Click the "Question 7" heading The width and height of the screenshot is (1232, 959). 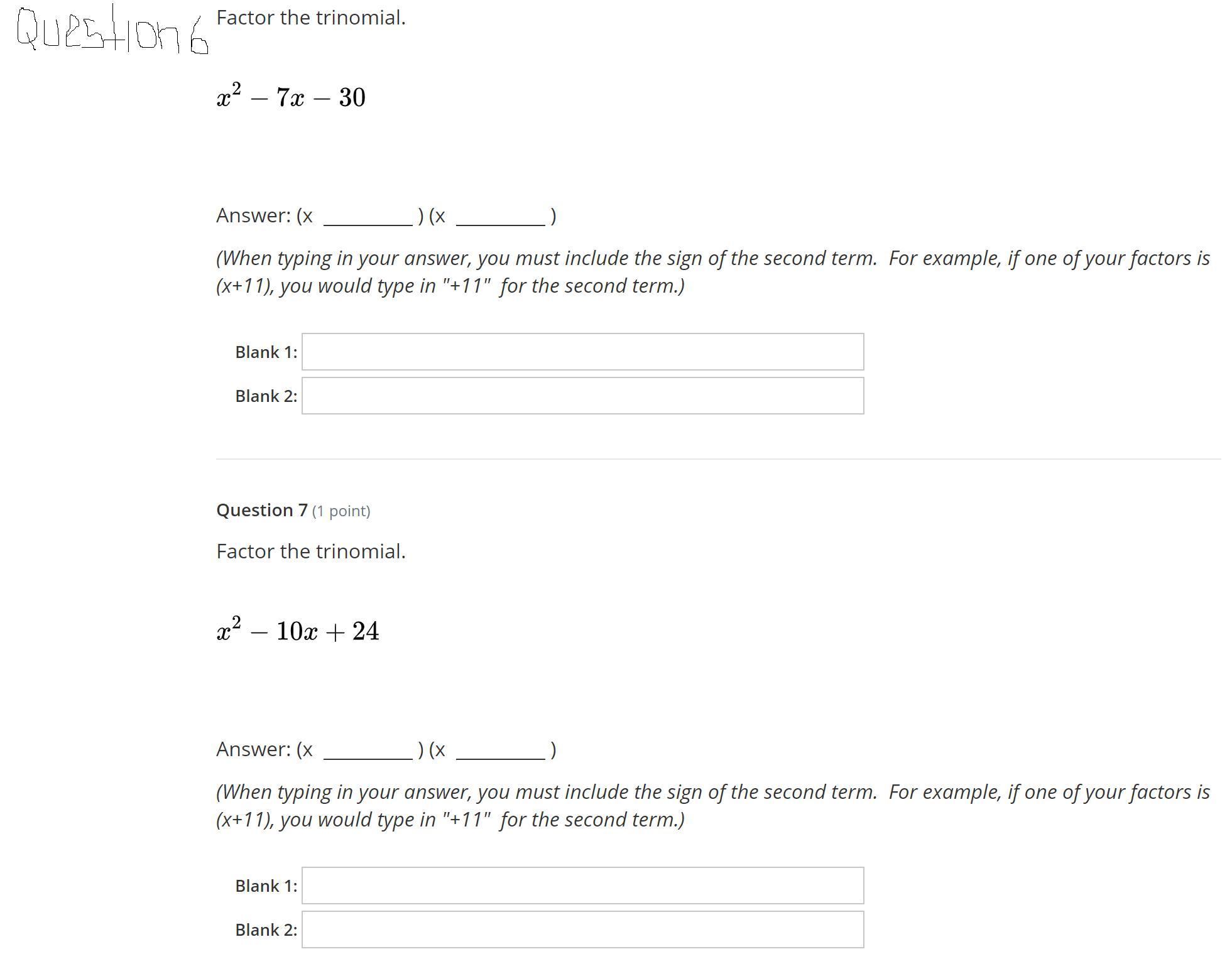[x=262, y=510]
